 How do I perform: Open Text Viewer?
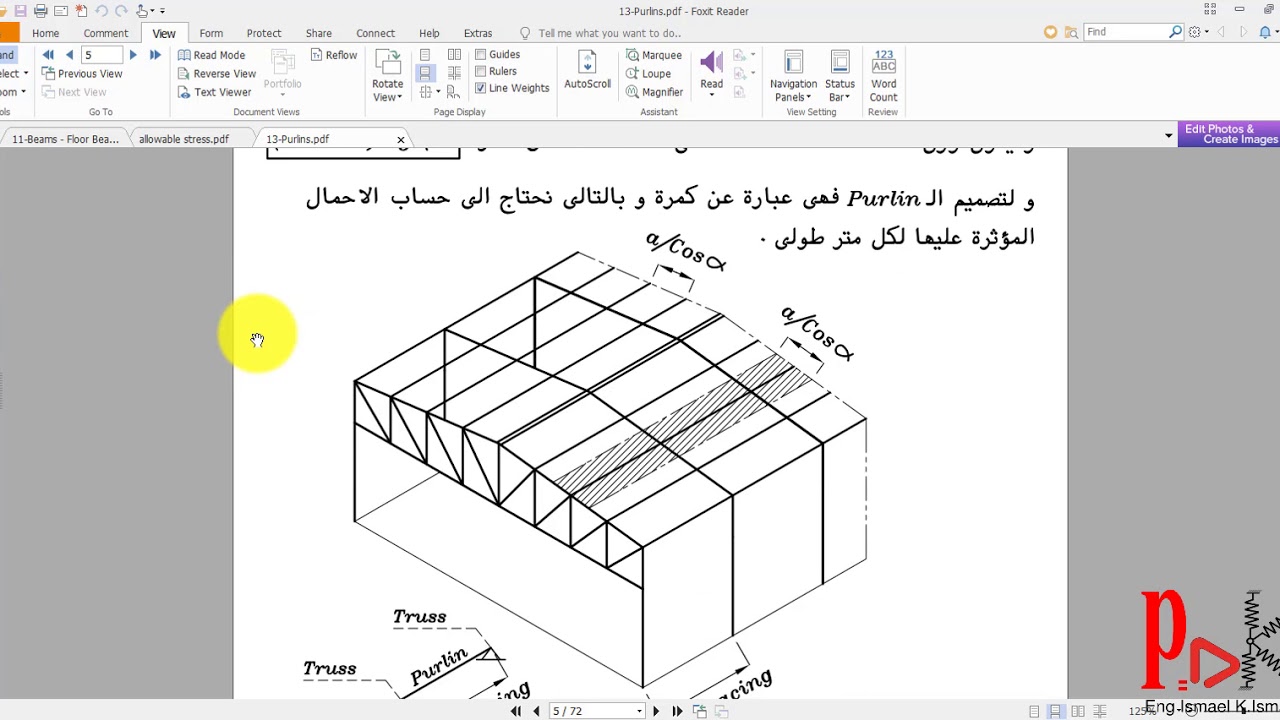214,92
